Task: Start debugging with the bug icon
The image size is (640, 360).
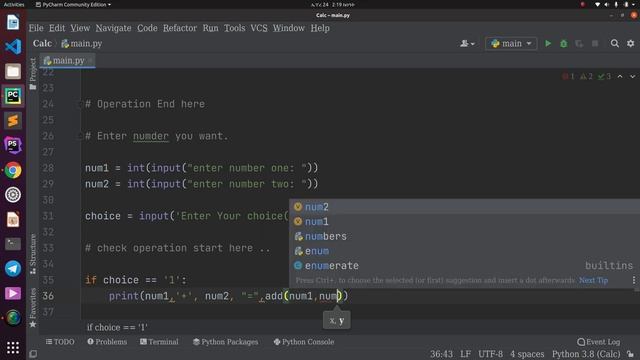Action: pos(564,43)
